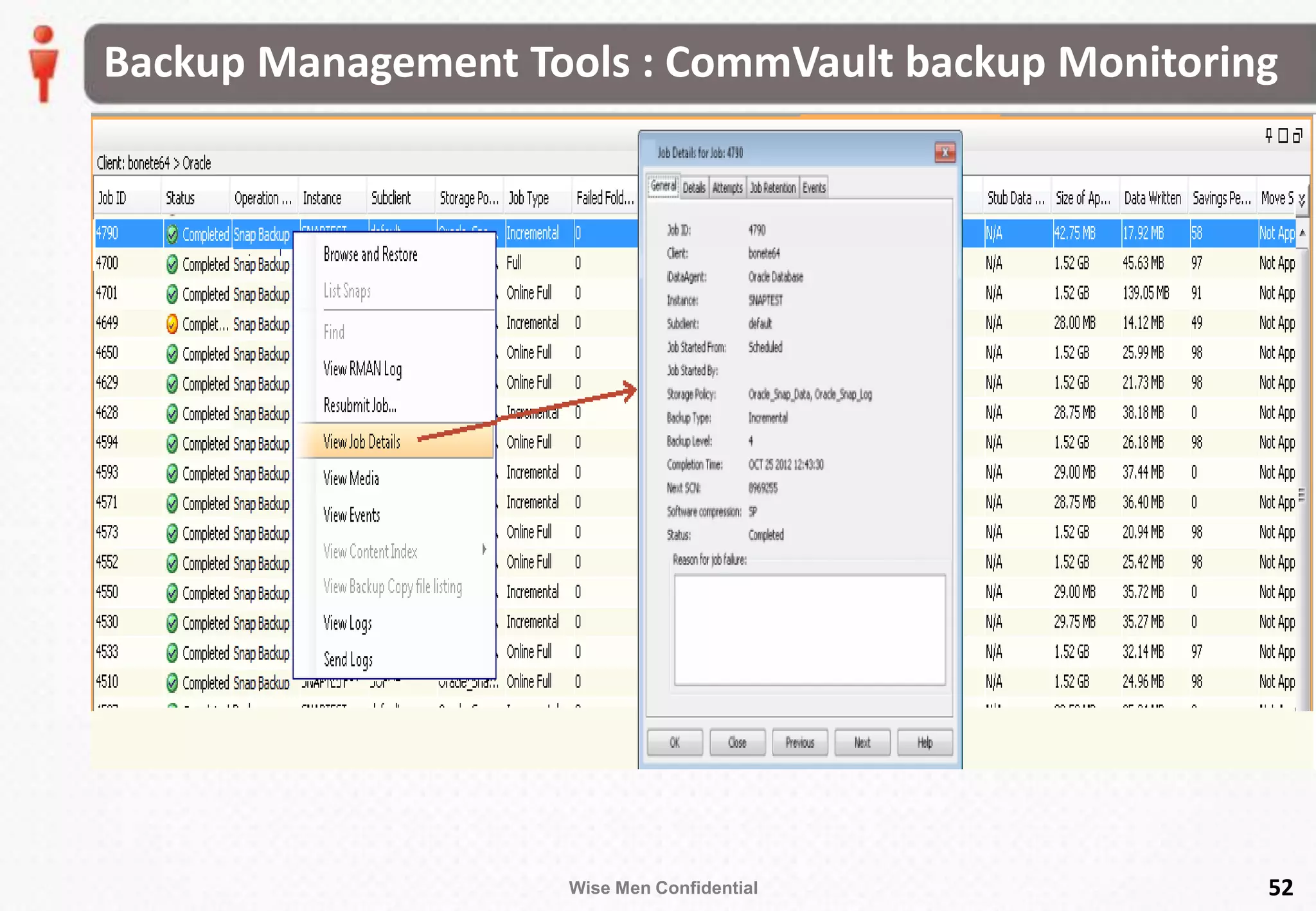Choose Resubmit Job... in context menu

[x=360, y=405]
